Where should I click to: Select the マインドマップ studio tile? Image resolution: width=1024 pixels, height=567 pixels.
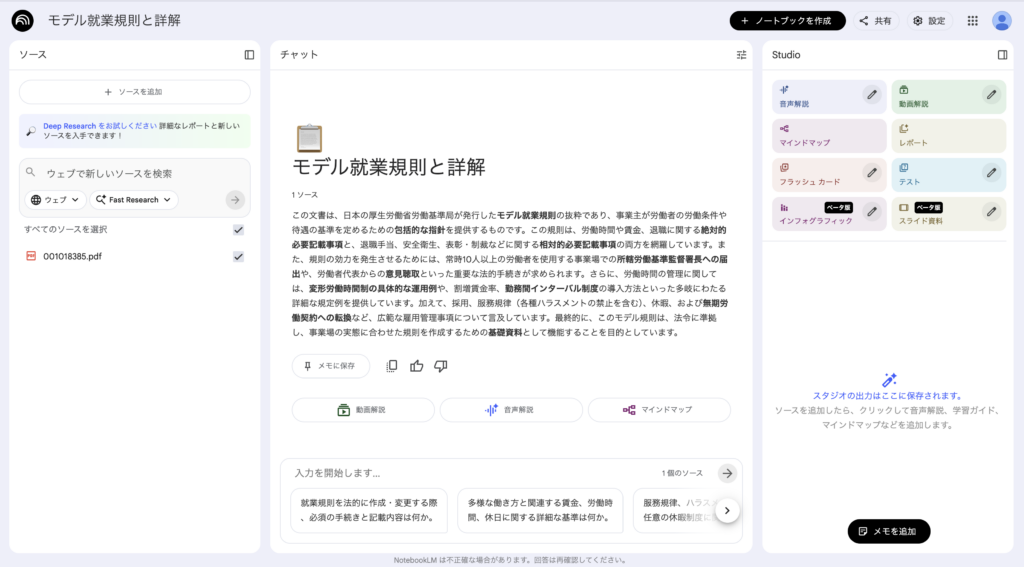pos(828,135)
